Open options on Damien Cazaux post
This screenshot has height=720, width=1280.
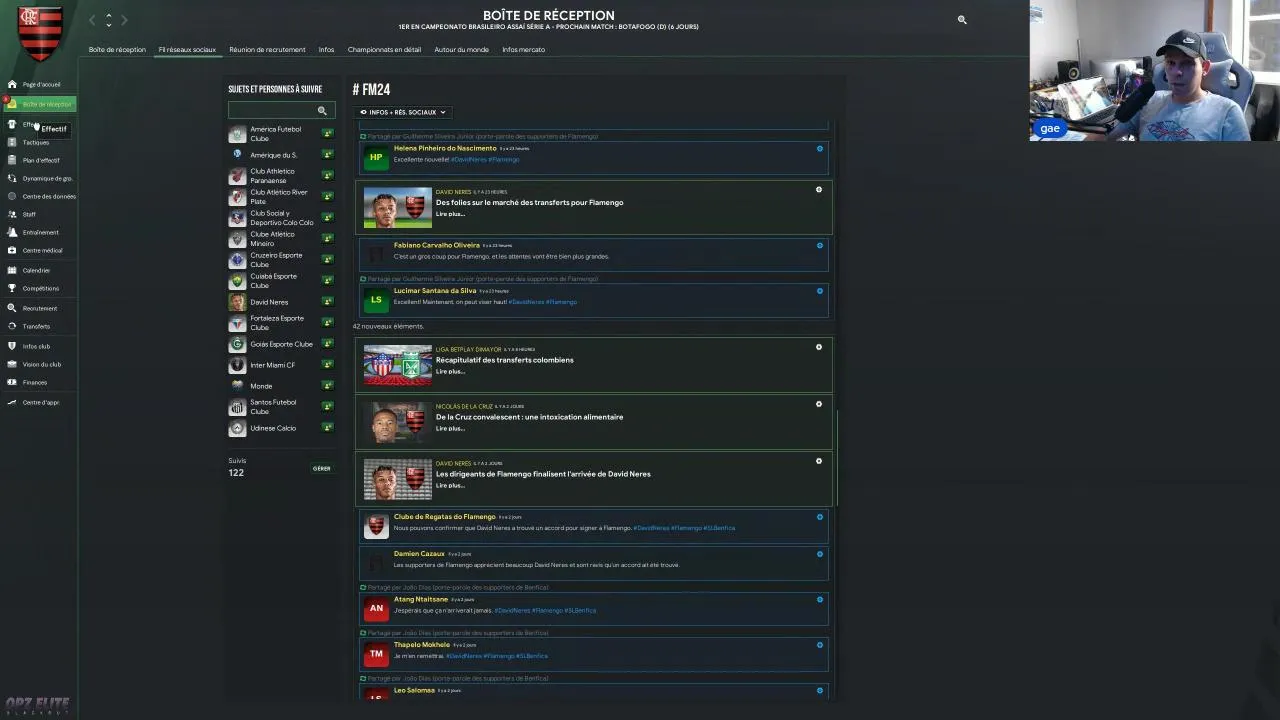click(820, 554)
